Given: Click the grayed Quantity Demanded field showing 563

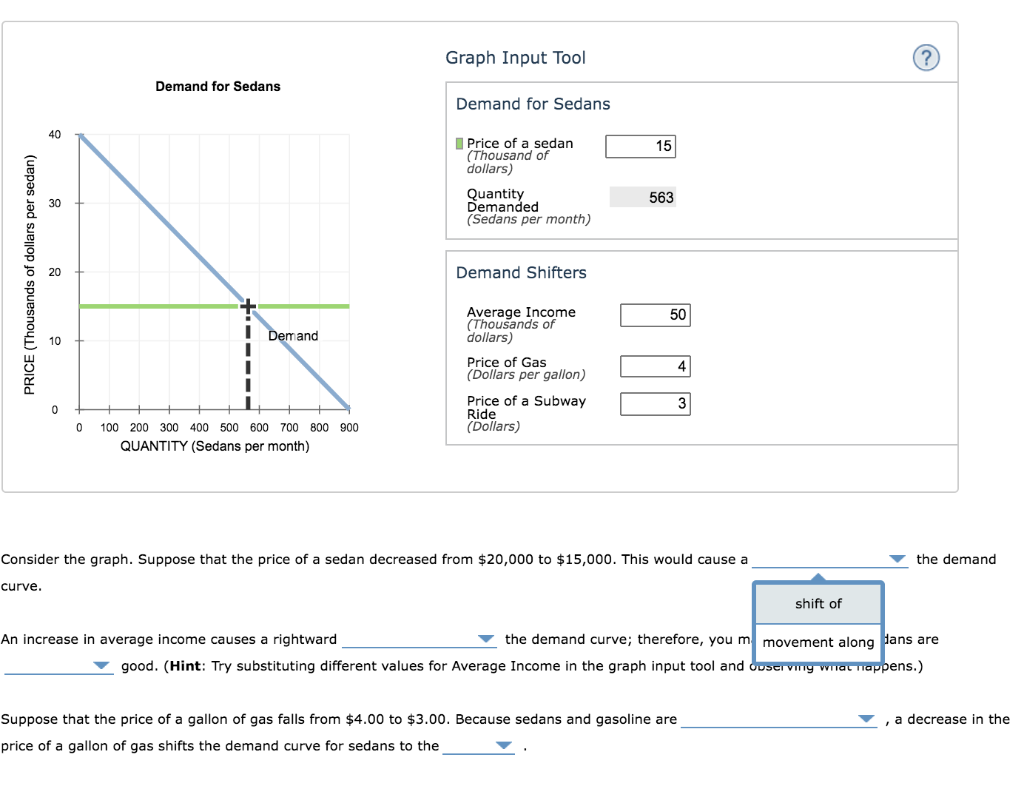Looking at the screenshot, I should (x=641, y=197).
